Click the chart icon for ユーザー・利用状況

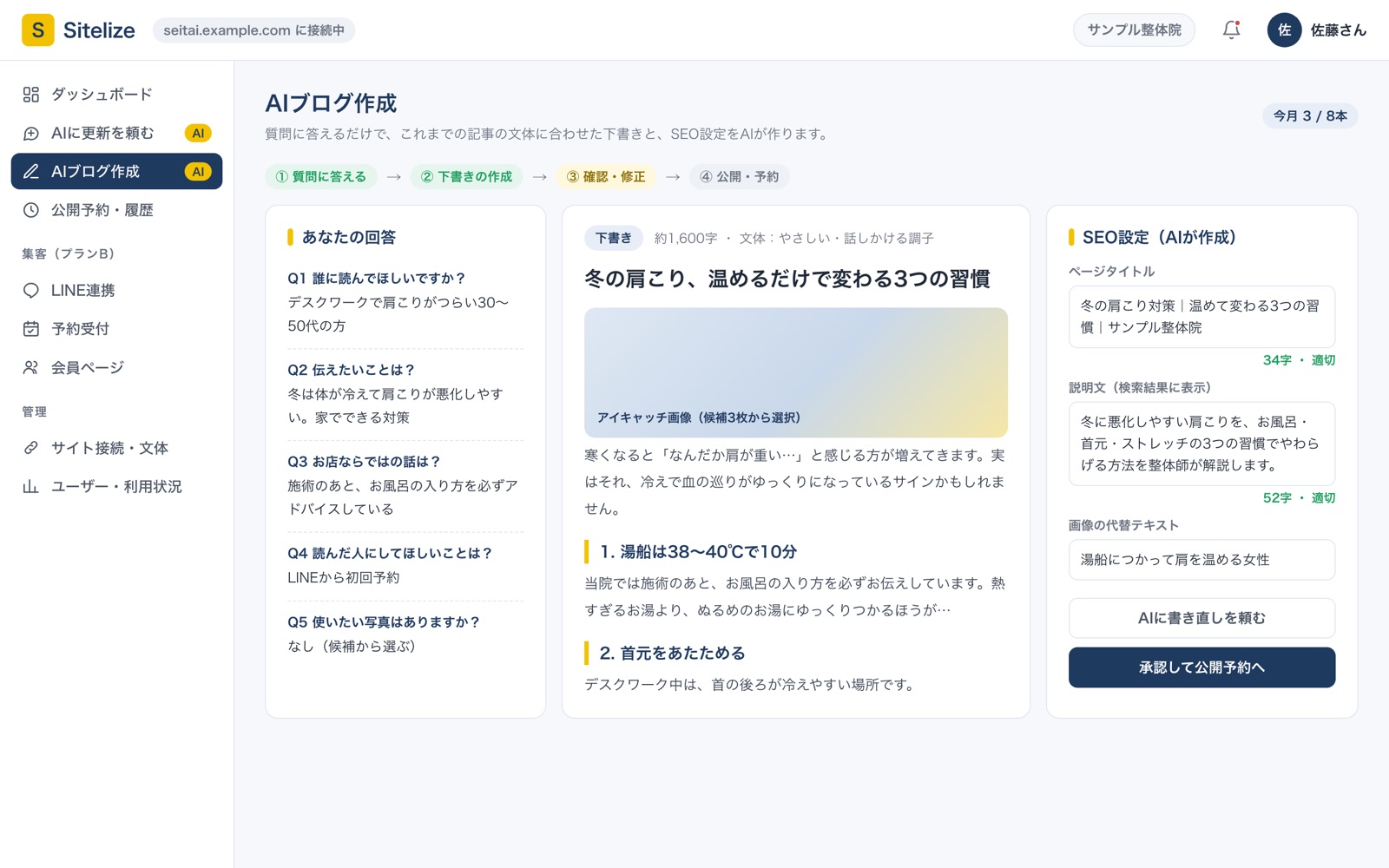coord(31,487)
